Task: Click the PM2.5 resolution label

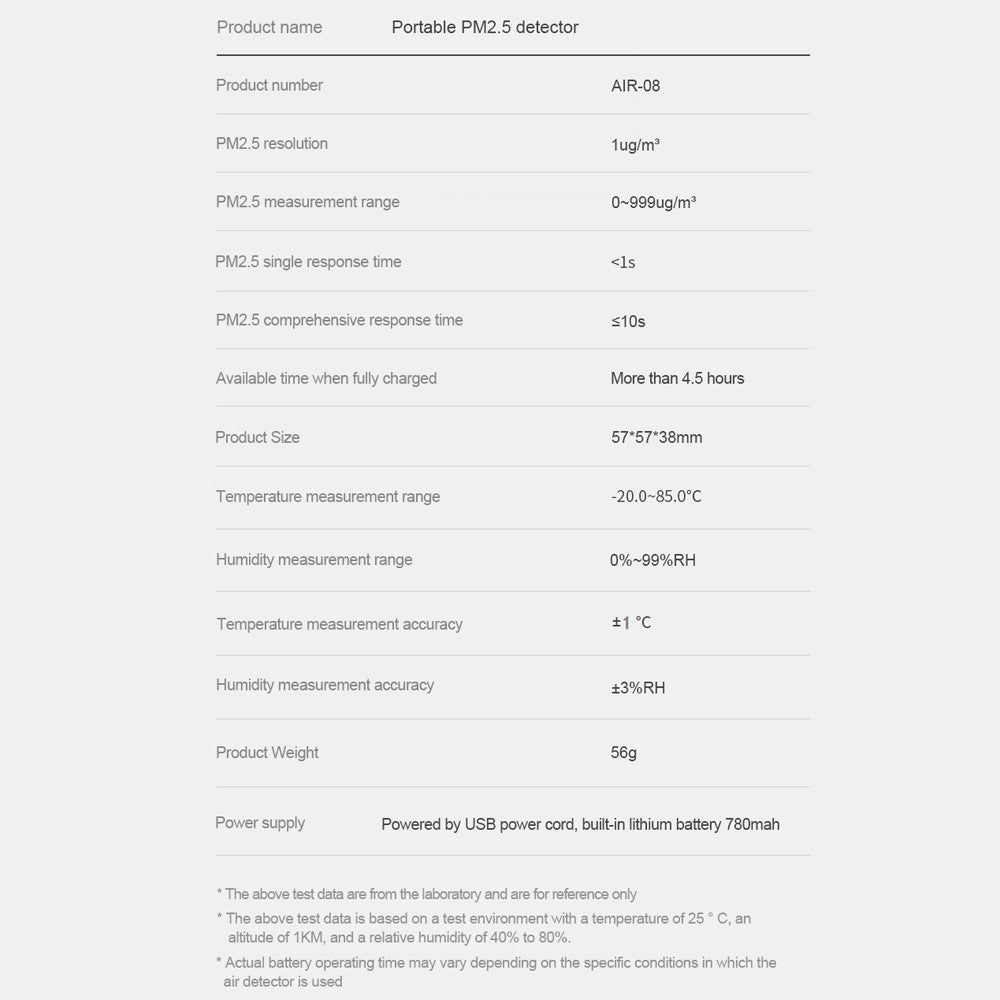Action: coord(272,143)
